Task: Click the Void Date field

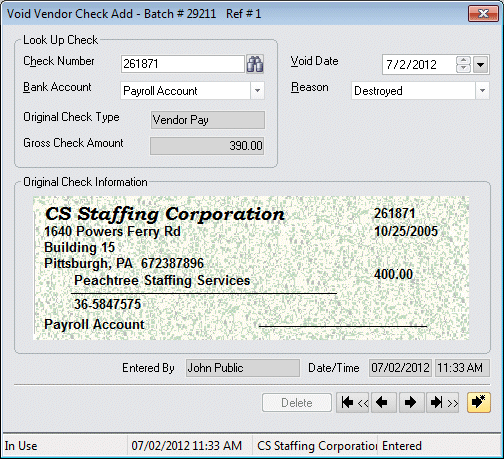Action: [419, 64]
